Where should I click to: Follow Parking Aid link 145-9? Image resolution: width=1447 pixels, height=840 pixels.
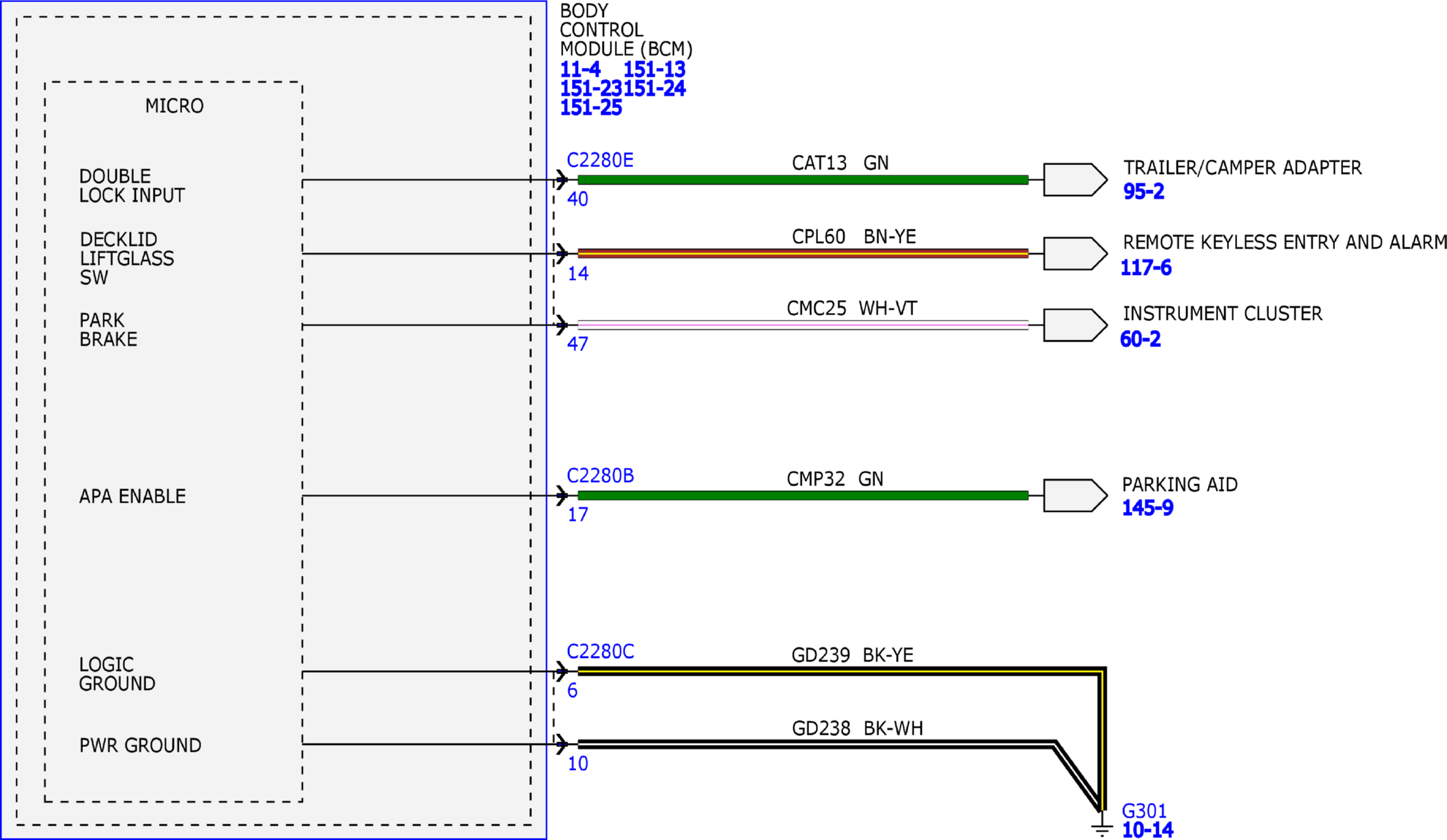[x=1147, y=508]
